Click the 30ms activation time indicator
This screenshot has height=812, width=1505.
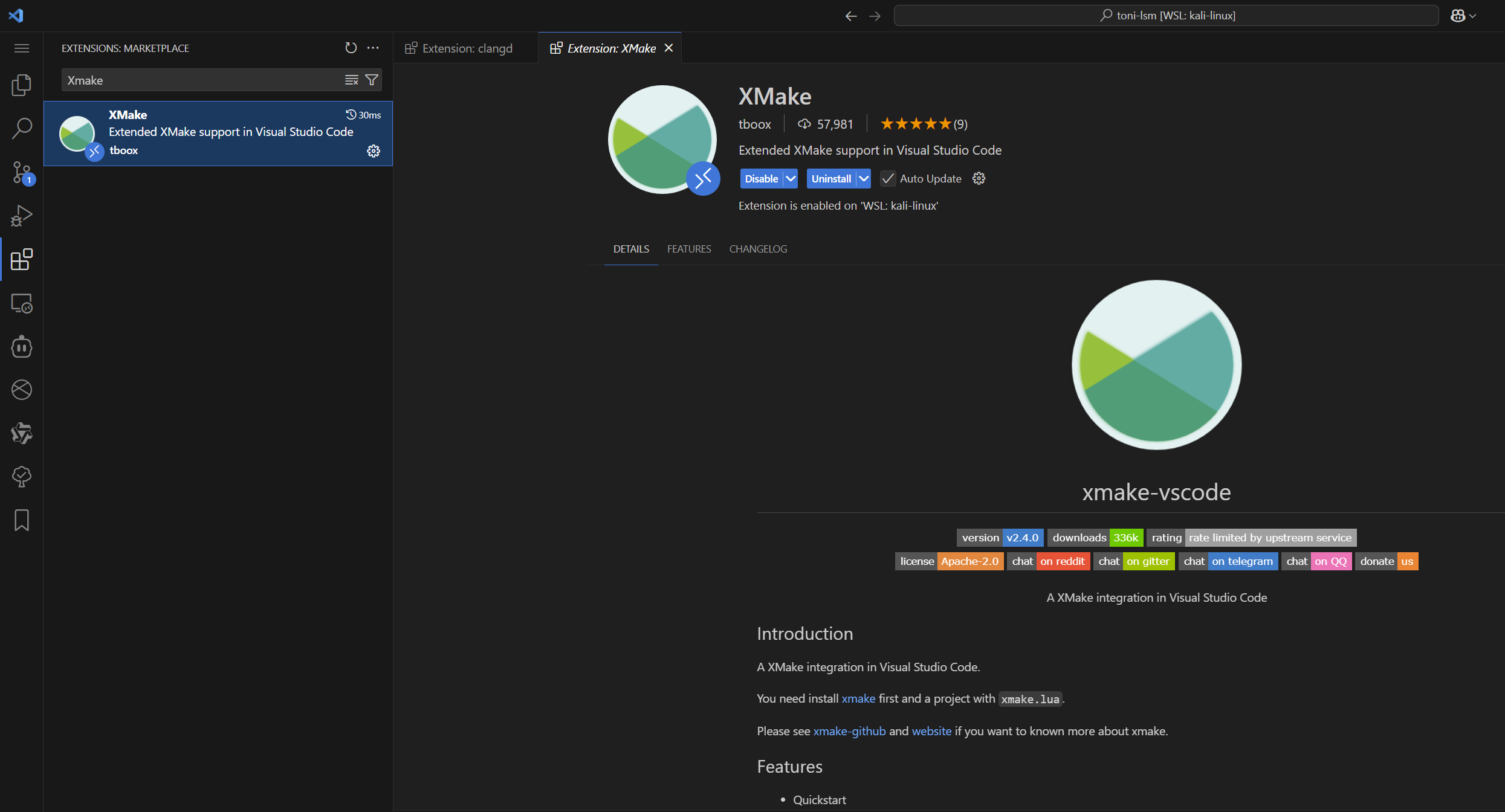[x=363, y=115]
